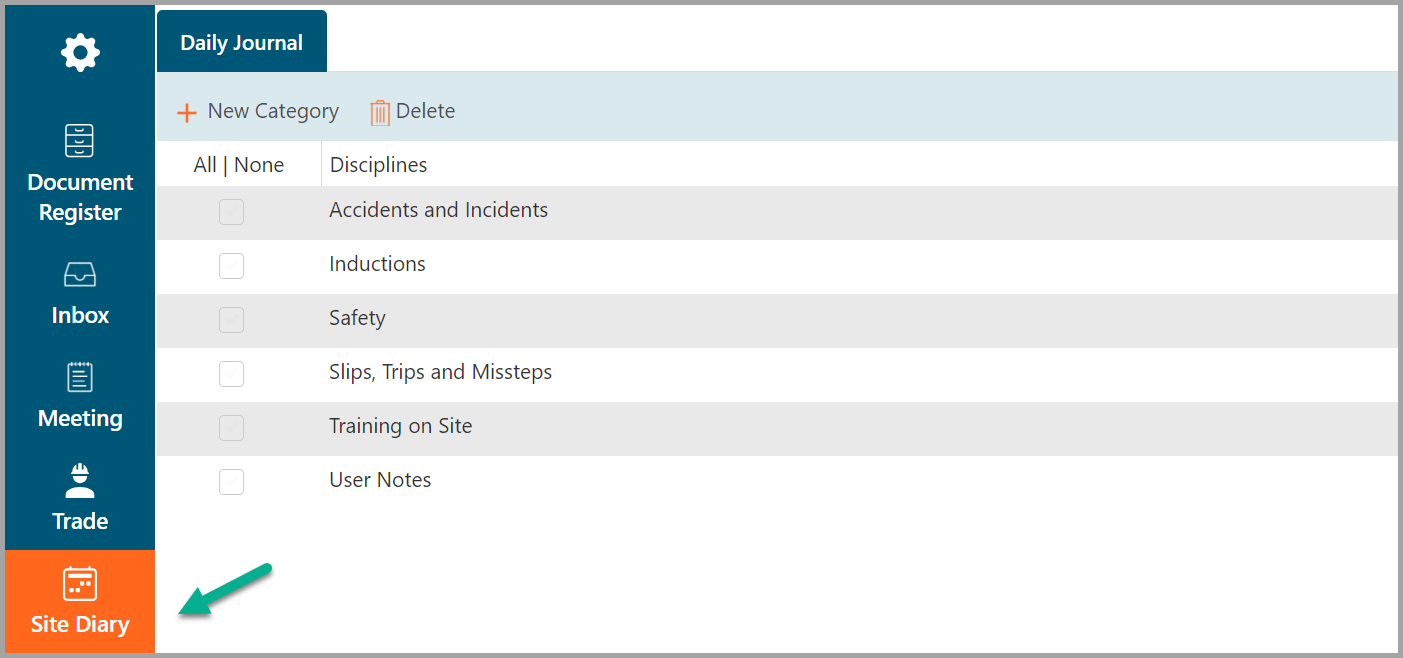1403x658 pixels.
Task: Open the settings gear icon
Action: (80, 52)
